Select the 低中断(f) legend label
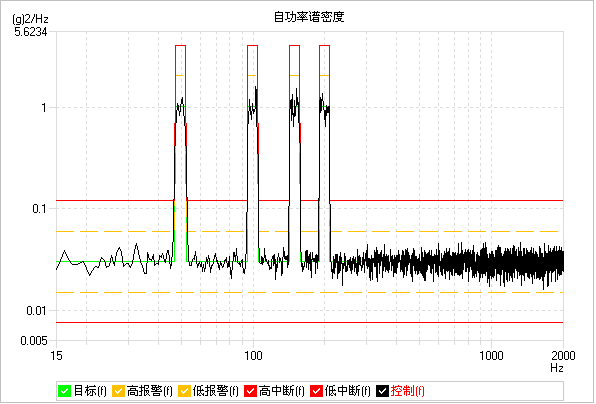Image resolution: width=596 pixels, height=404 pixels. 347,391
